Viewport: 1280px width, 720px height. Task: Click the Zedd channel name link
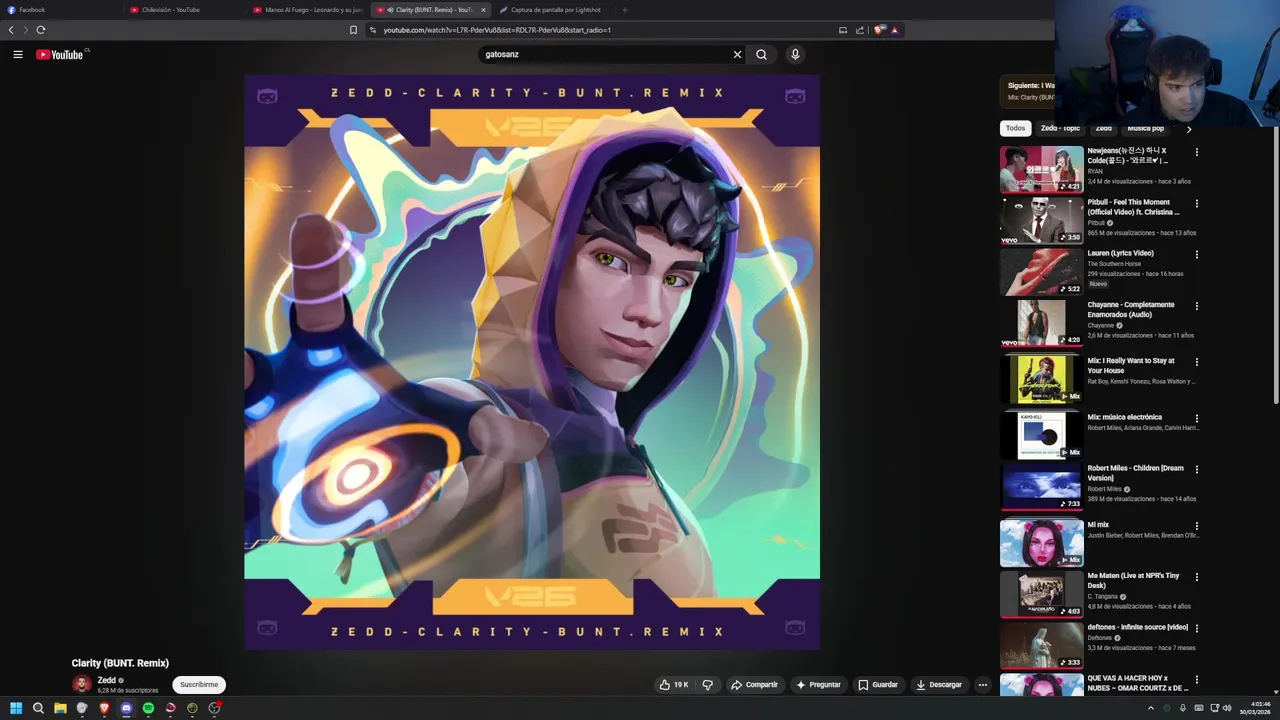click(x=106, y=680)
